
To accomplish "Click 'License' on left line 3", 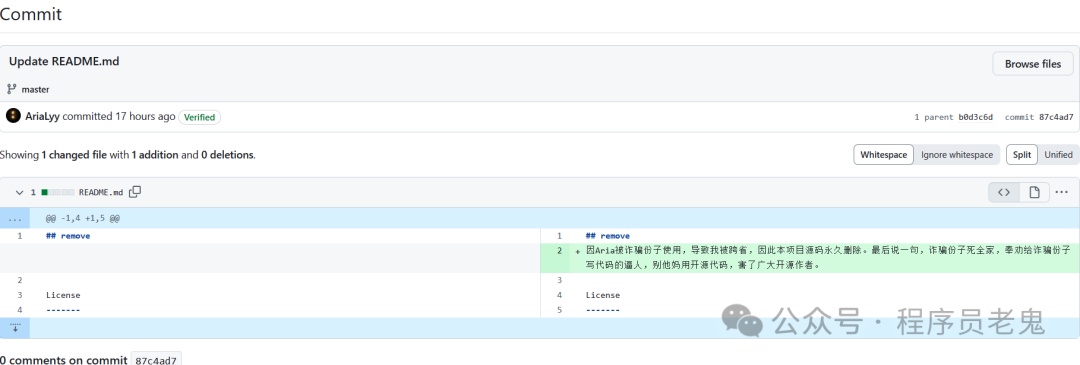I will 63,295.
